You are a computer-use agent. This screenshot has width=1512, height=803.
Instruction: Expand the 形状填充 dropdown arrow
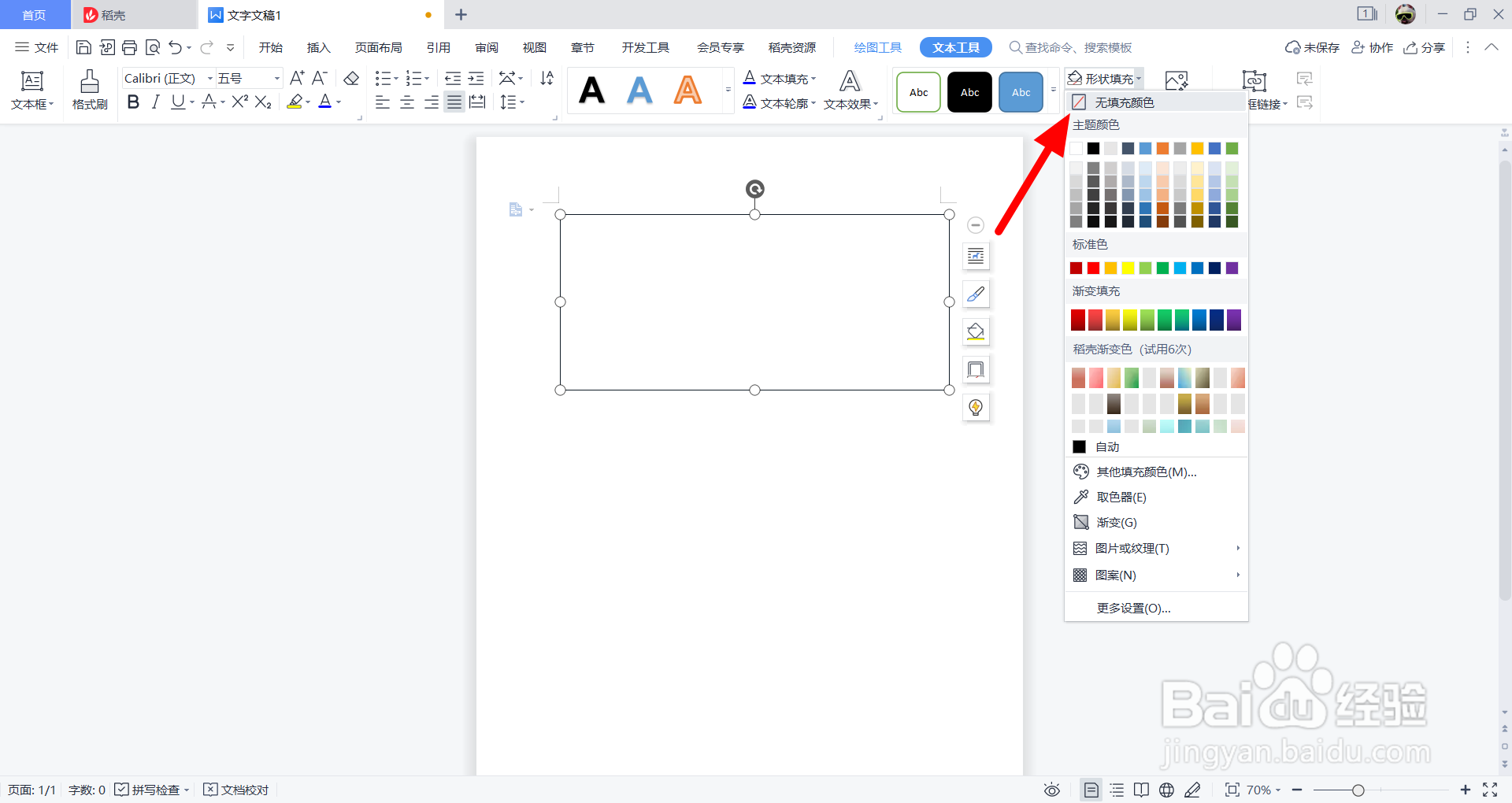[x=1139, y=78]
